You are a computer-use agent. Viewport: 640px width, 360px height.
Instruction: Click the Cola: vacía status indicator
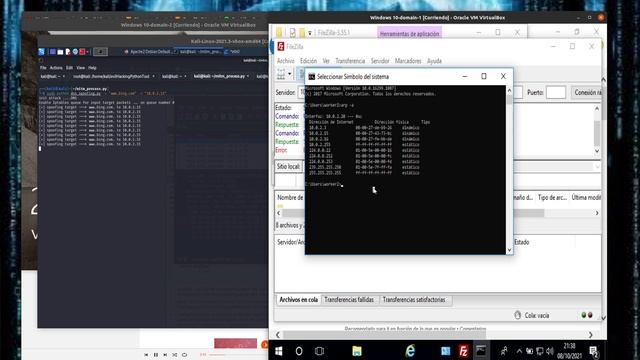531,315
